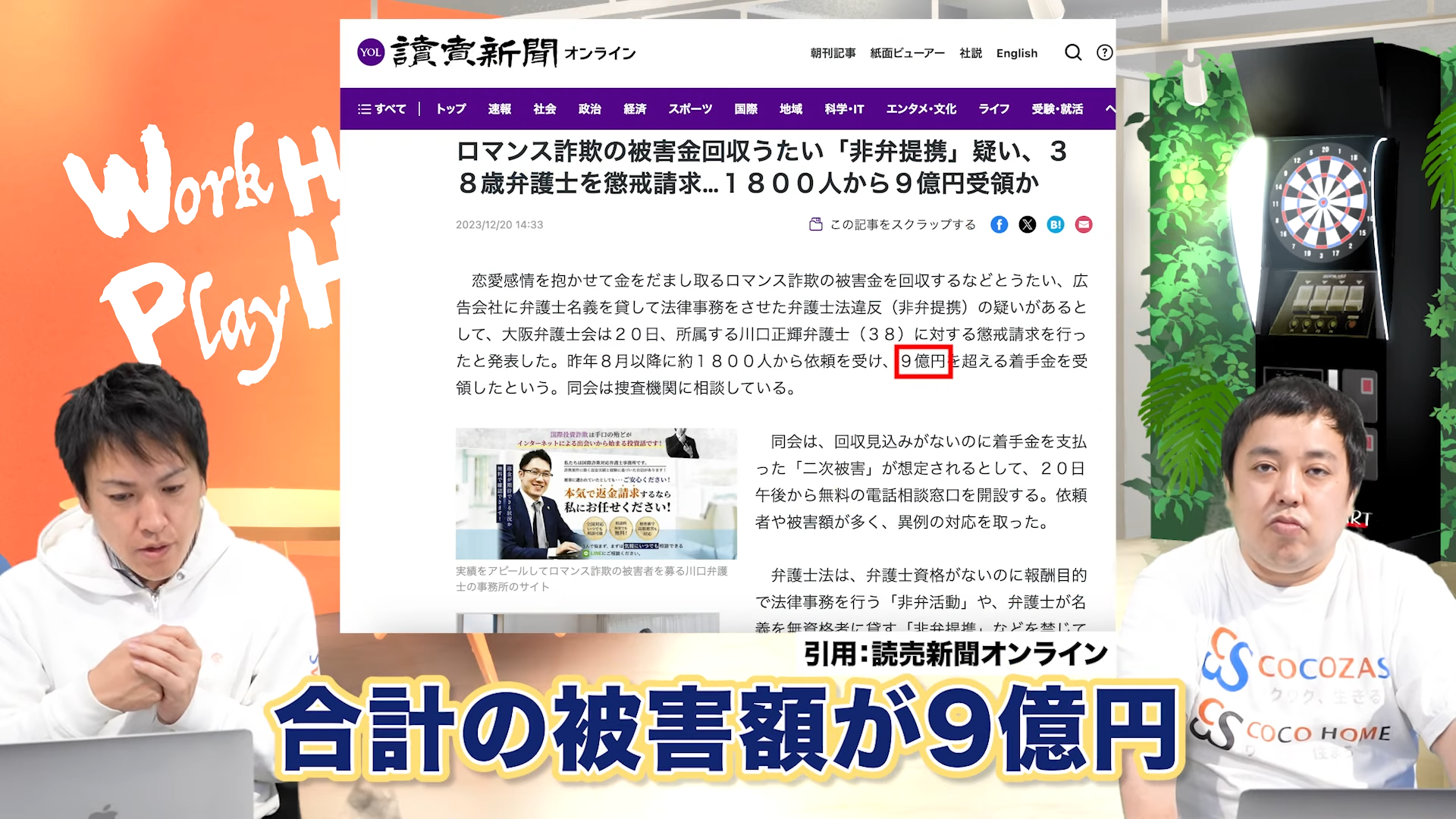Screen dimensions: 1456x819
Task: Click highlighted 9億円 text in article
Action: 923,361
